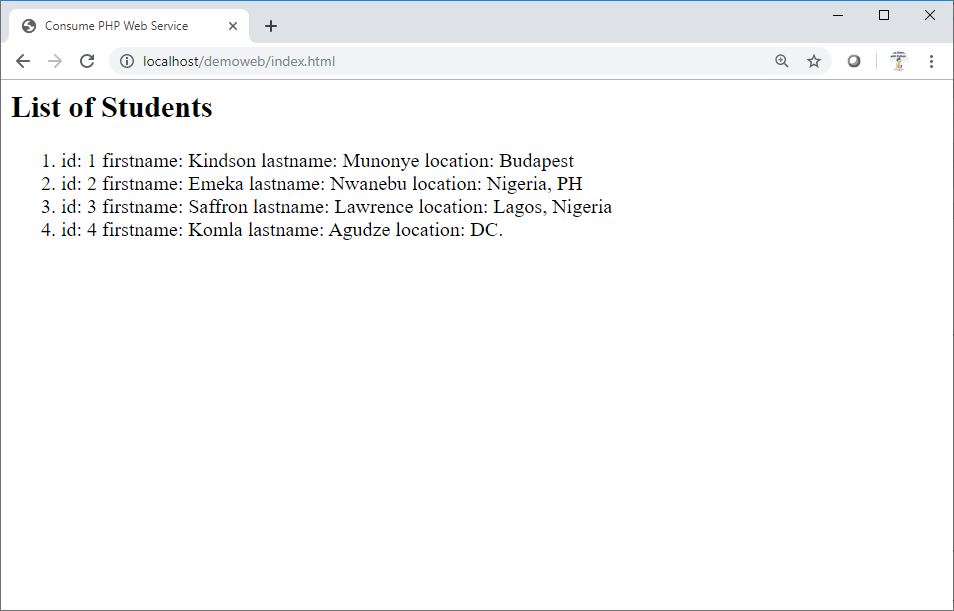Bookmark this page with the star icon

tap(814, 61)
